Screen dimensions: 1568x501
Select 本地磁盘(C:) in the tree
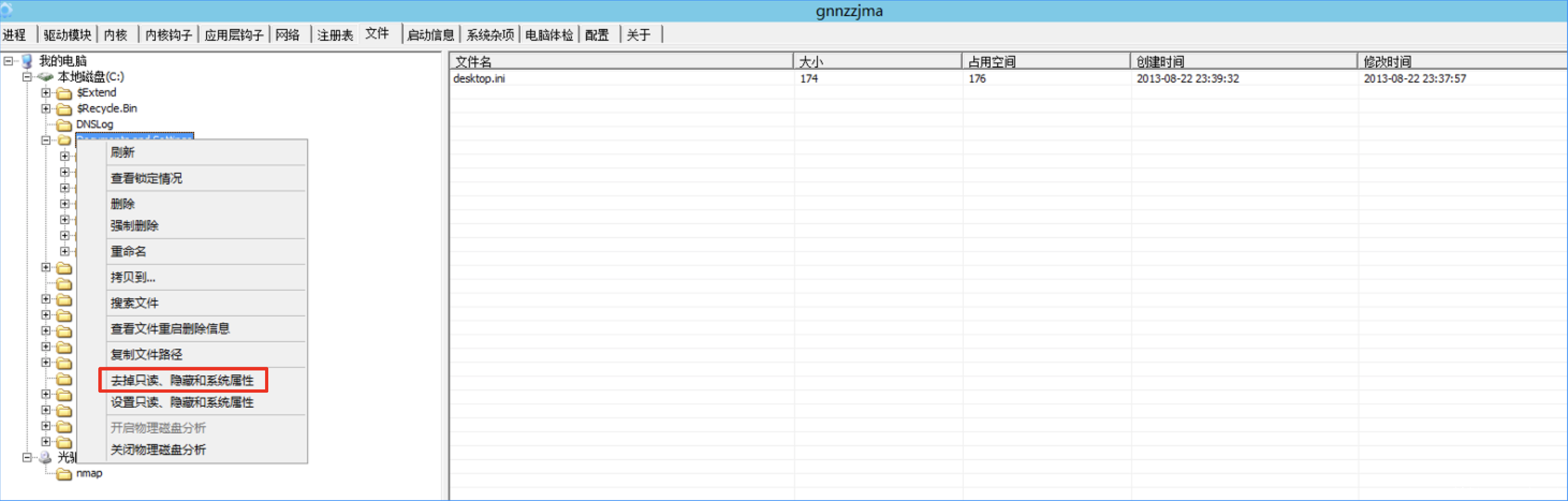coord(91,77)
